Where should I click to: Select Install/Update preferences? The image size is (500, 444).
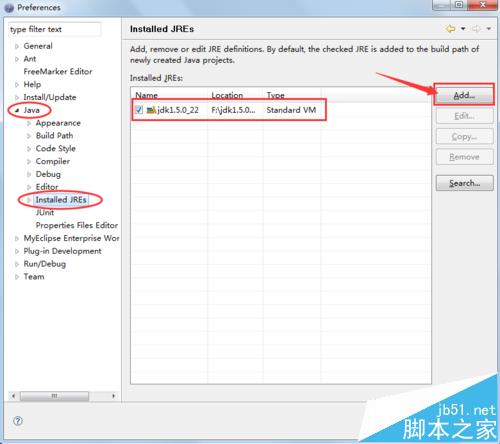50,97
